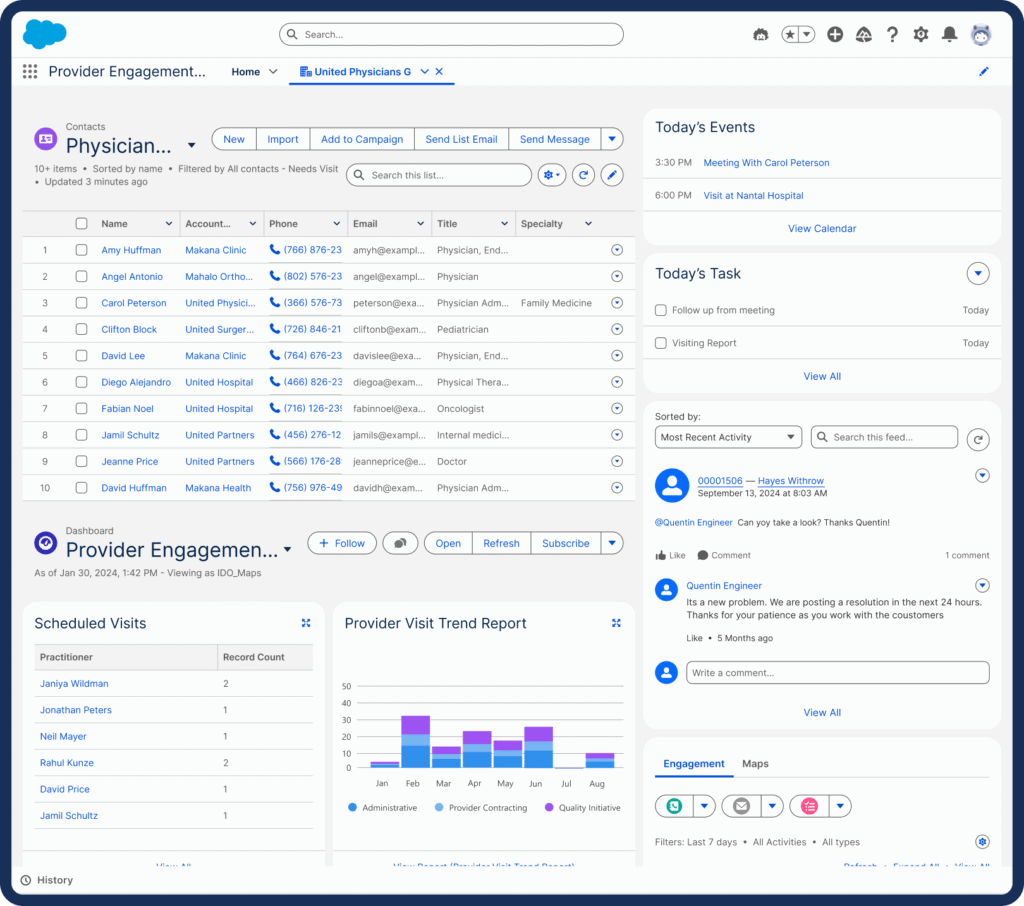Click the Add to Campaign button

(362, 138)
